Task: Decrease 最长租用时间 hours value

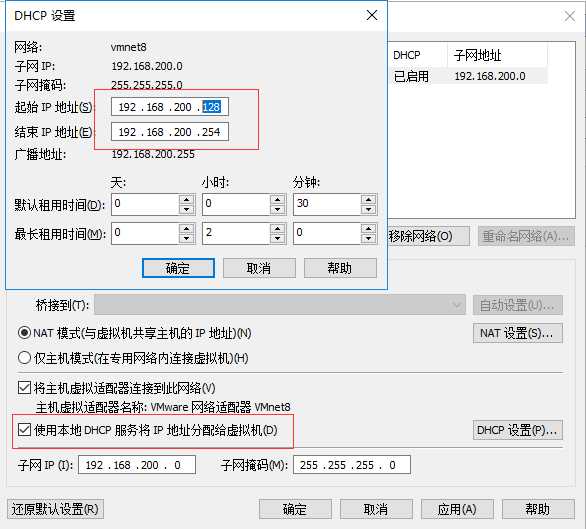Action: pos(277,238)
